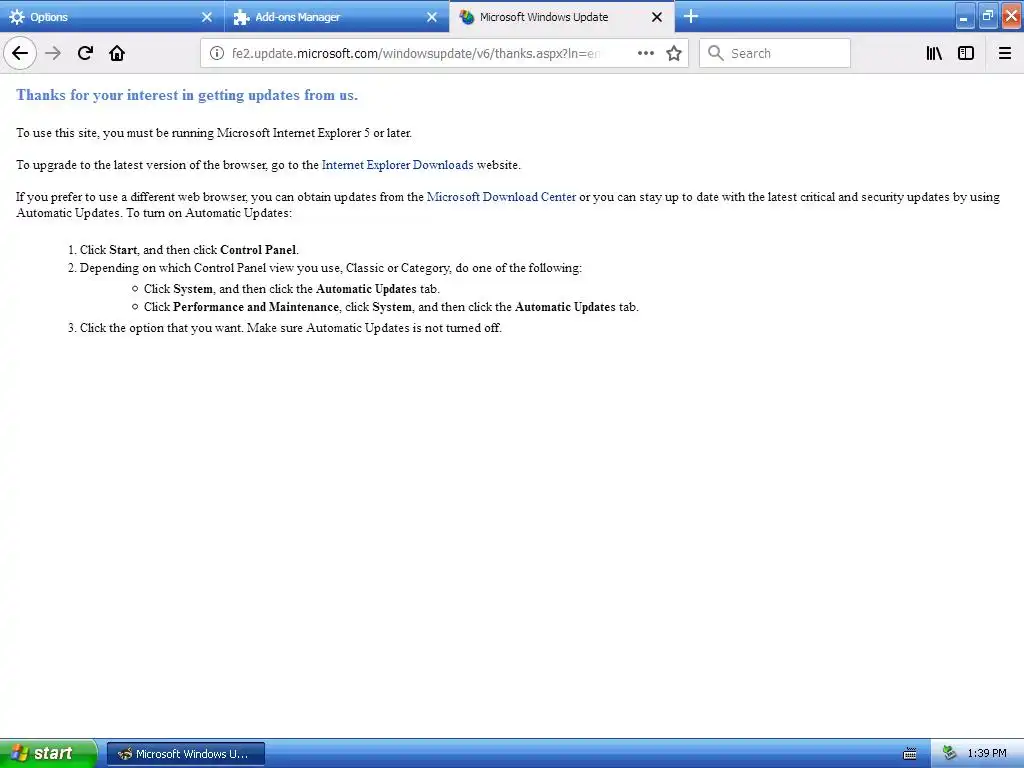
Task: Click step 1 'Click Start' instruction
Action: [x=189, y=249]
